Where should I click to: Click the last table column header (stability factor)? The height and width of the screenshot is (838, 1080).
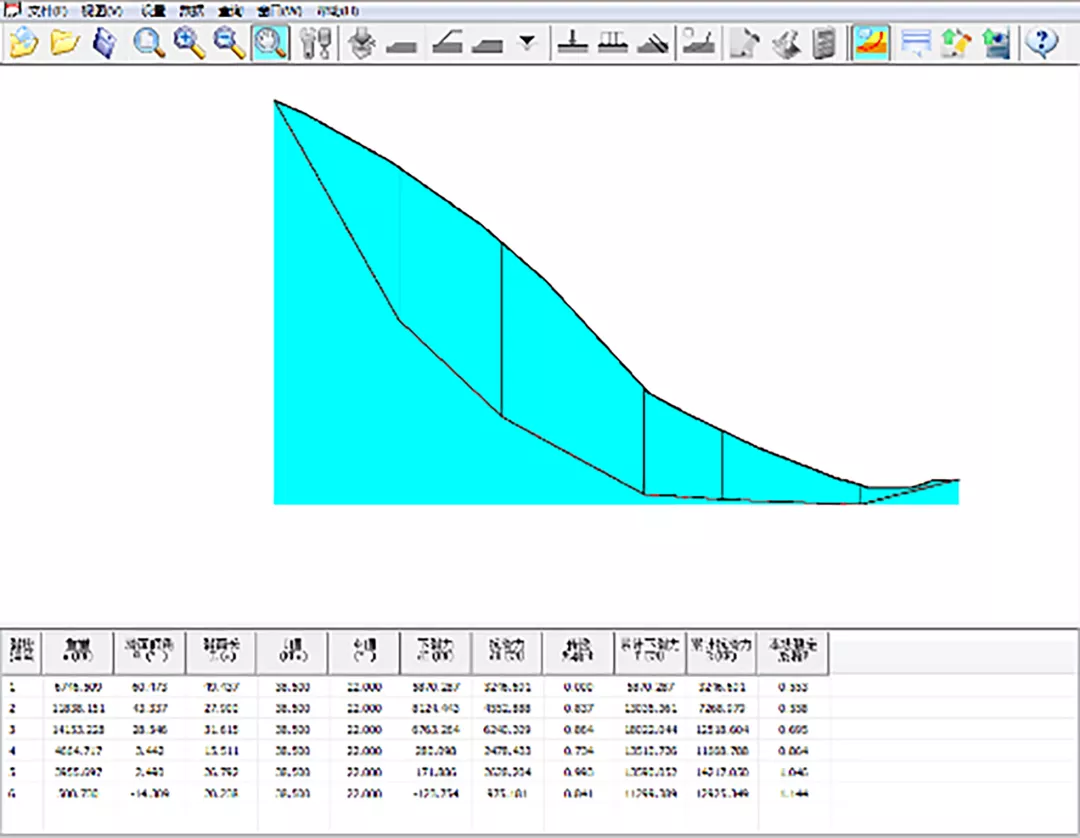[x=793, y=652]
